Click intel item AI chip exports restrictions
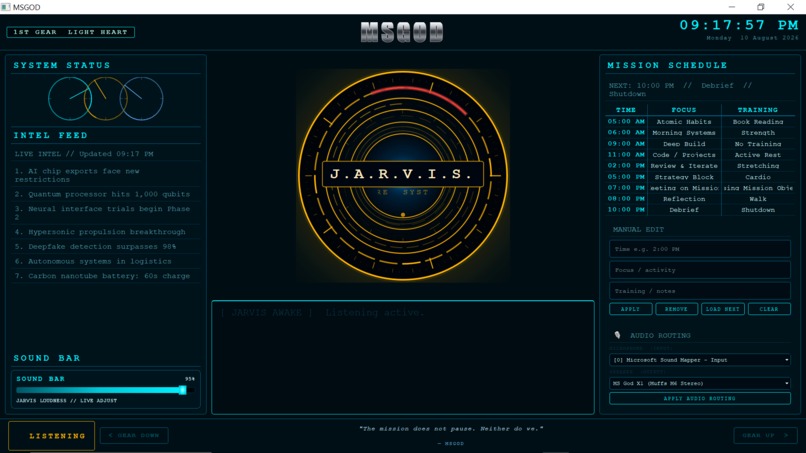806x453 pixels. (105, 175)
